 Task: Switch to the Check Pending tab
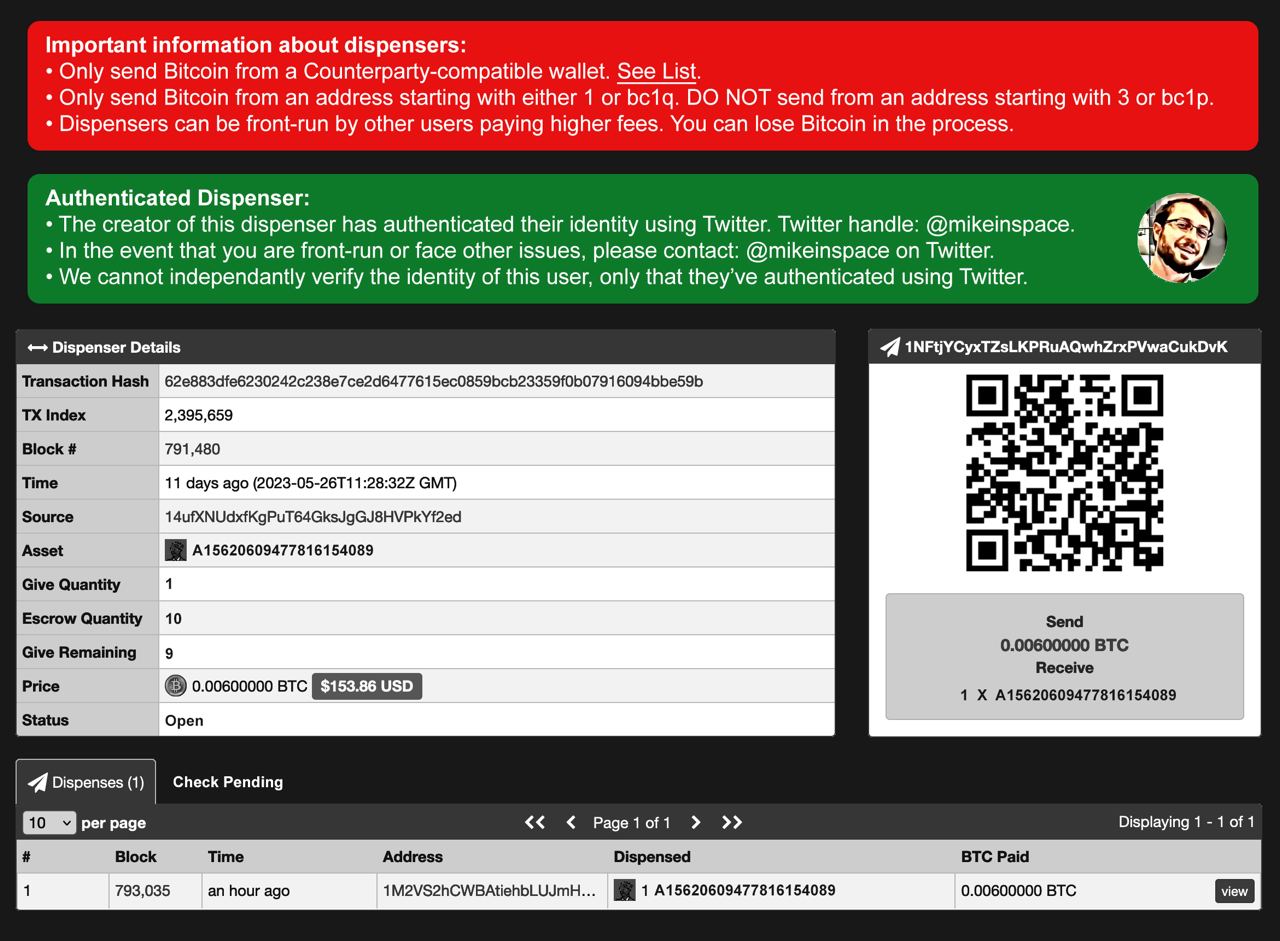point(228,782)
